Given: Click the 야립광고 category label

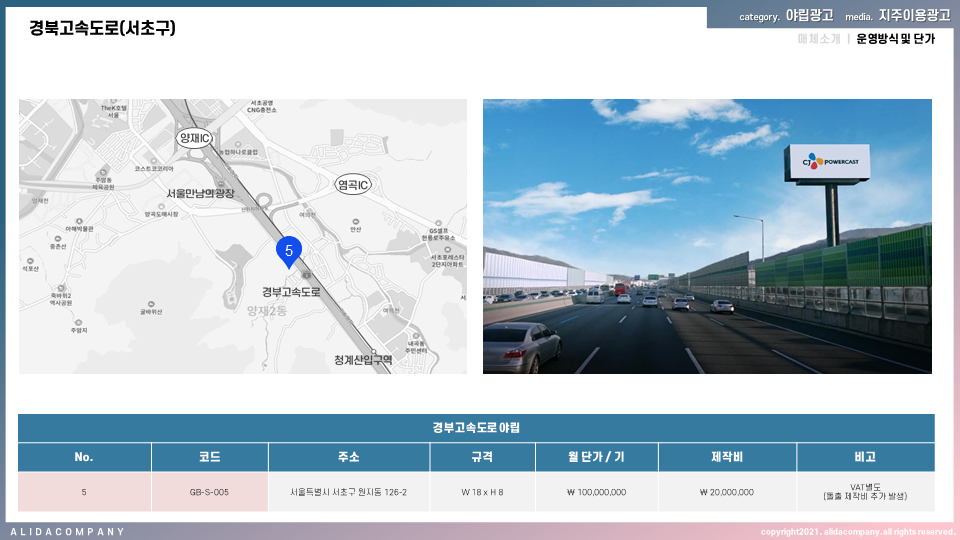Looking at the screenshot, I should click(809, 16).
